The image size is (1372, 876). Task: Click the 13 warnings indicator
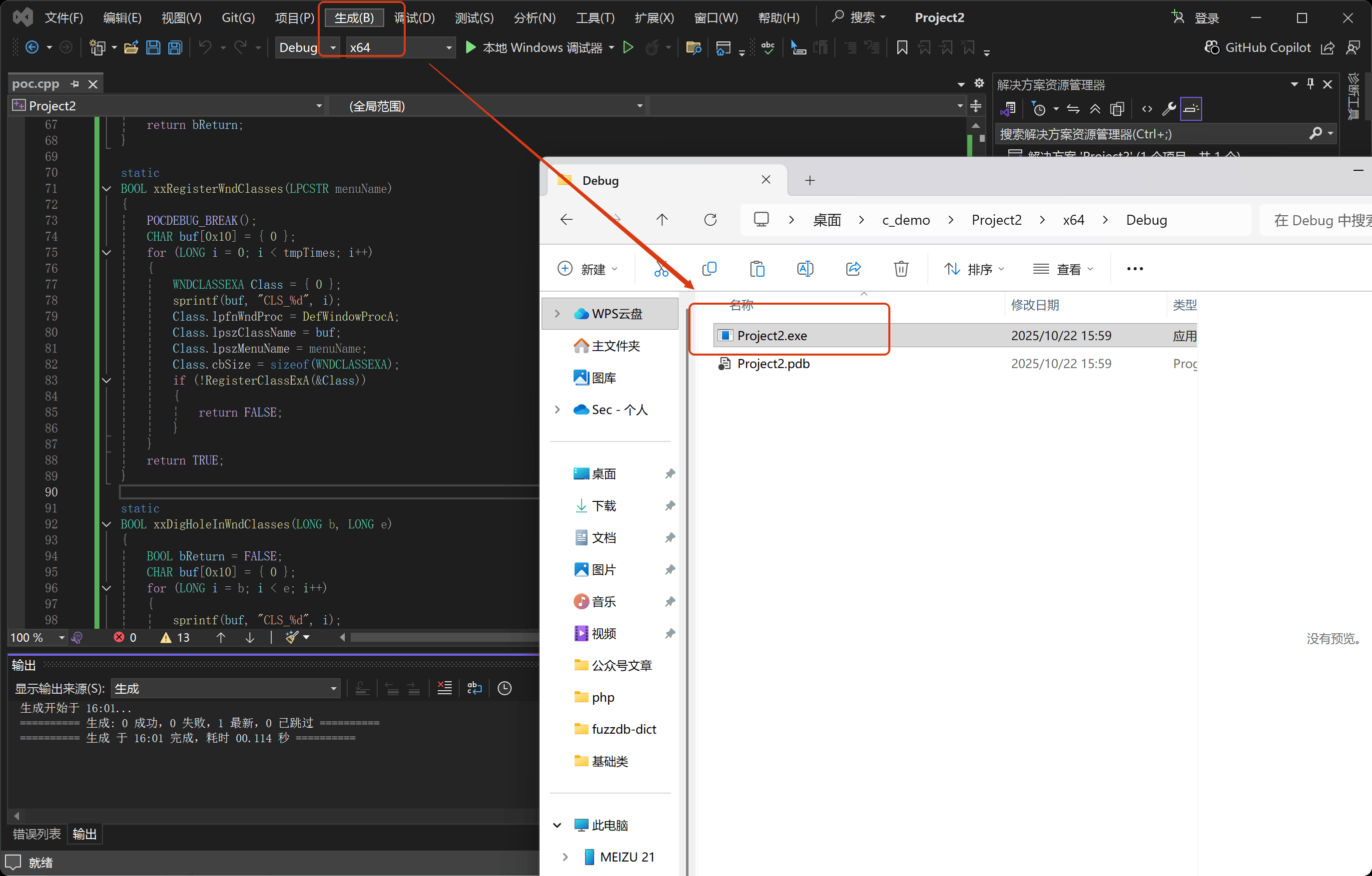coord(175,637)
